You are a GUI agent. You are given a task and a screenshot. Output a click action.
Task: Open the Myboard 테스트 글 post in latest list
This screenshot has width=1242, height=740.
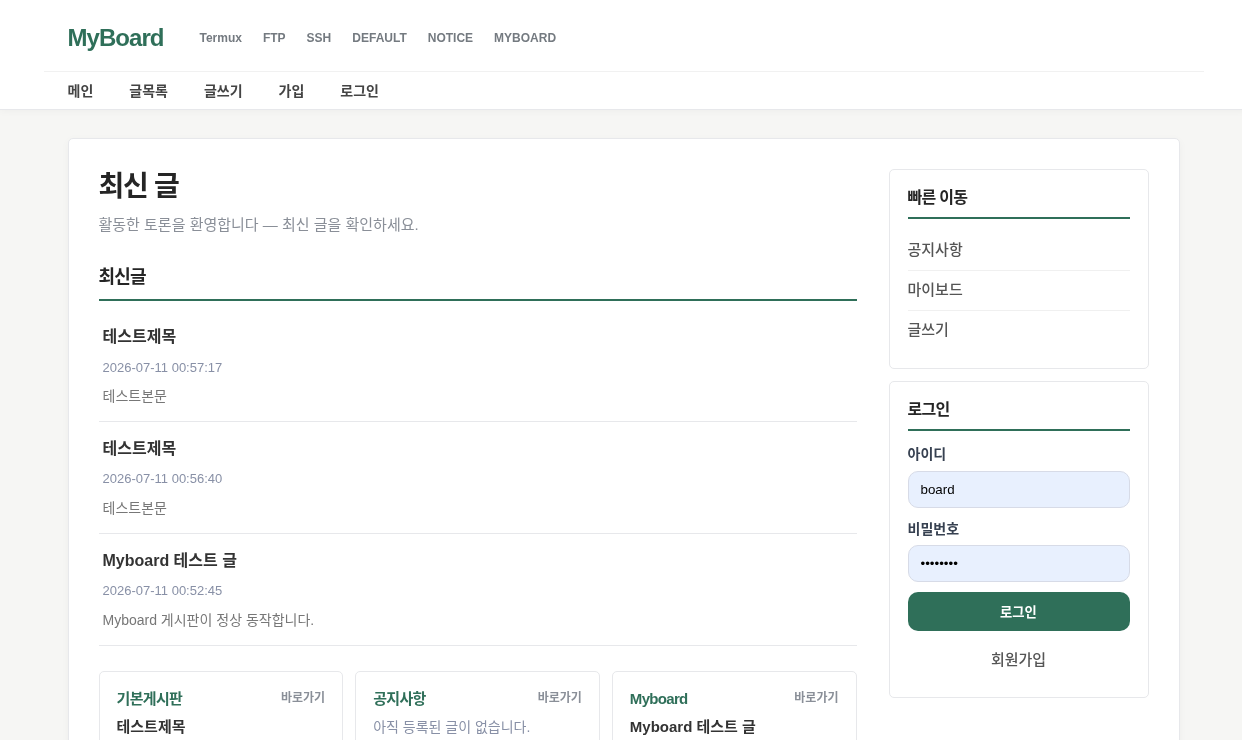170,560
